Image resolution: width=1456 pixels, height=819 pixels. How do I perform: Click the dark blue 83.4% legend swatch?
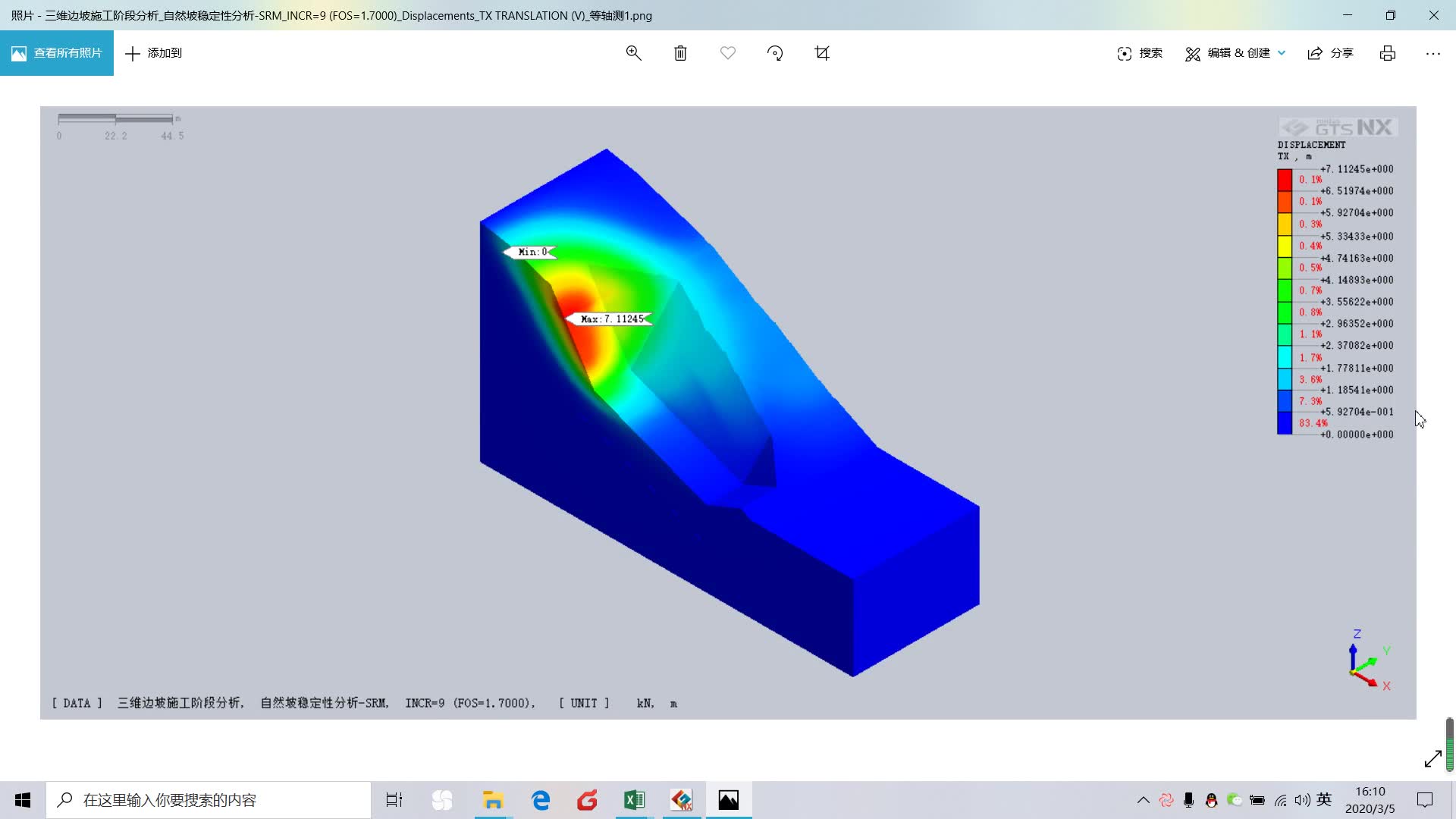pos(1285,423)
